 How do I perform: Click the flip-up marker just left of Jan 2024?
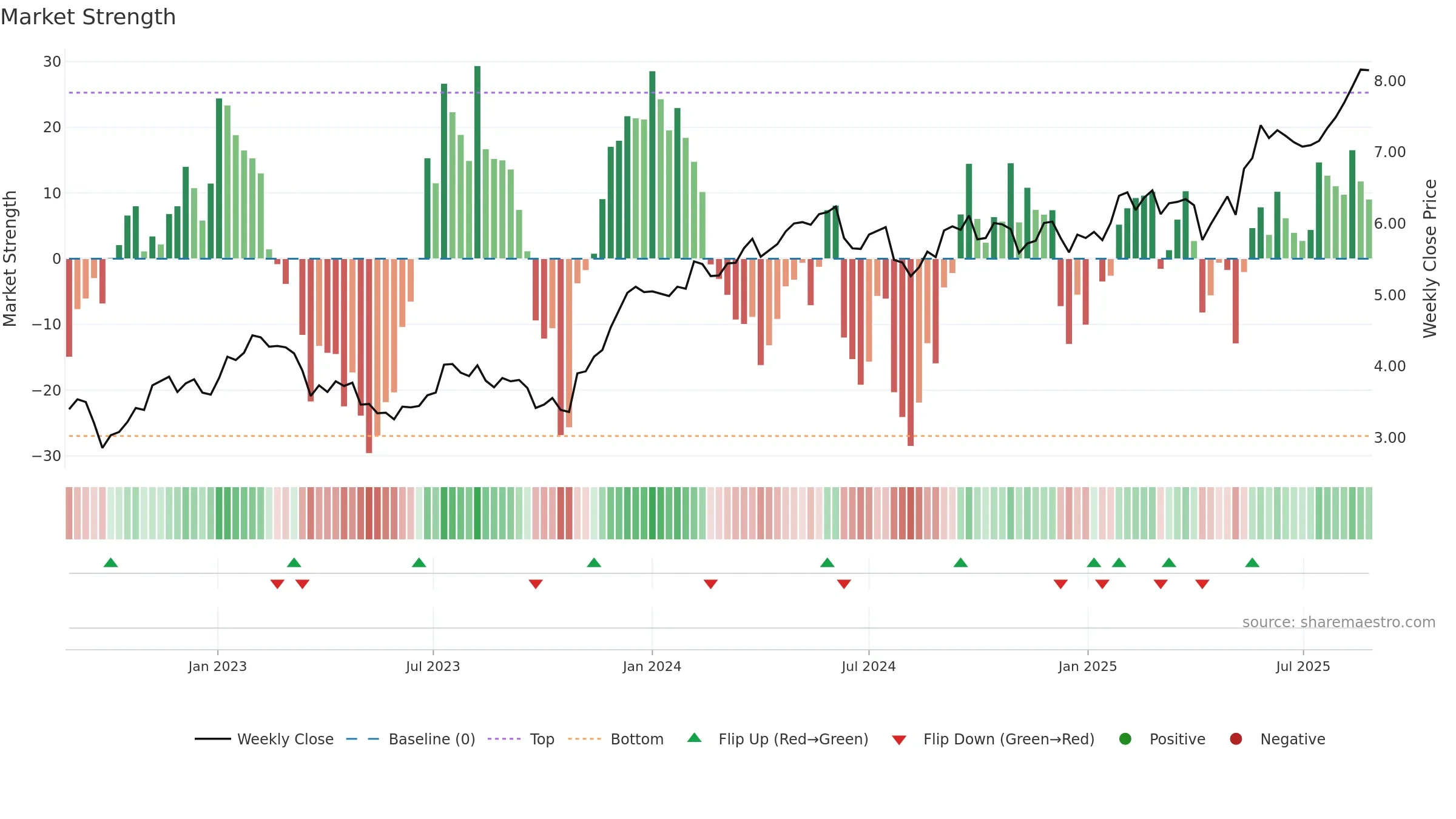click(594, 562)
